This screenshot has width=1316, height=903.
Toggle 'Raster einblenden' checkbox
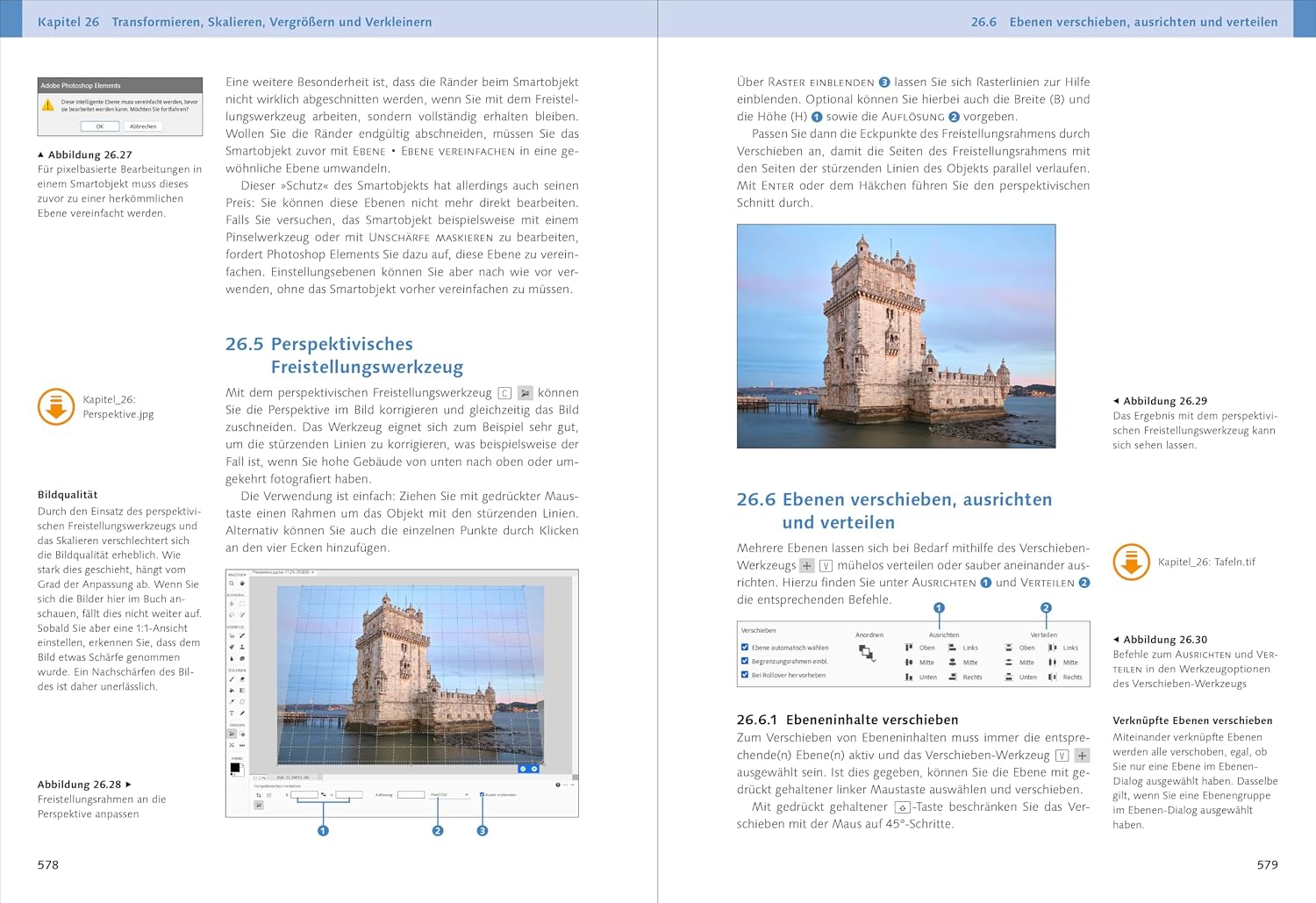(483, 794)
